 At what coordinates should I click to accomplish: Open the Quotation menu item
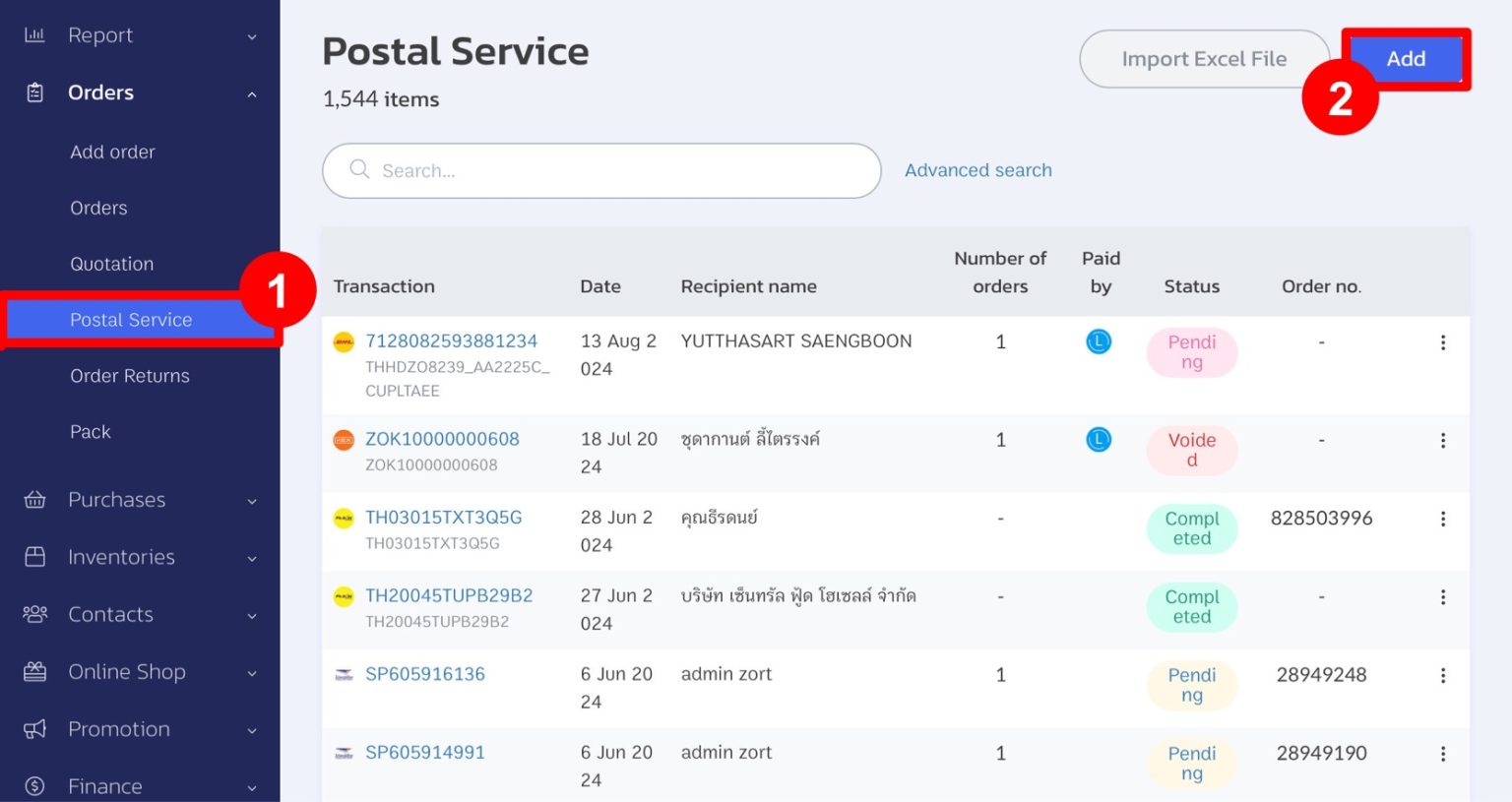(x=111, y=264)
